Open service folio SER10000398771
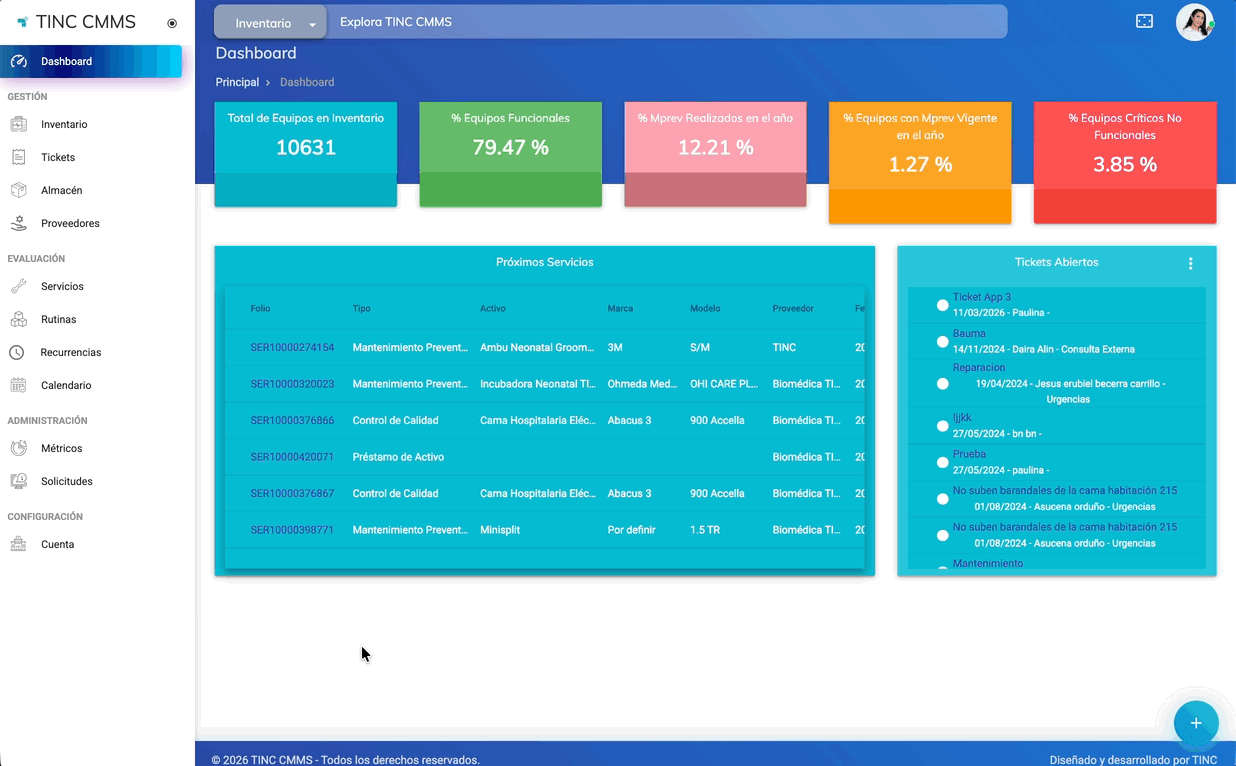 pos(292,530)
